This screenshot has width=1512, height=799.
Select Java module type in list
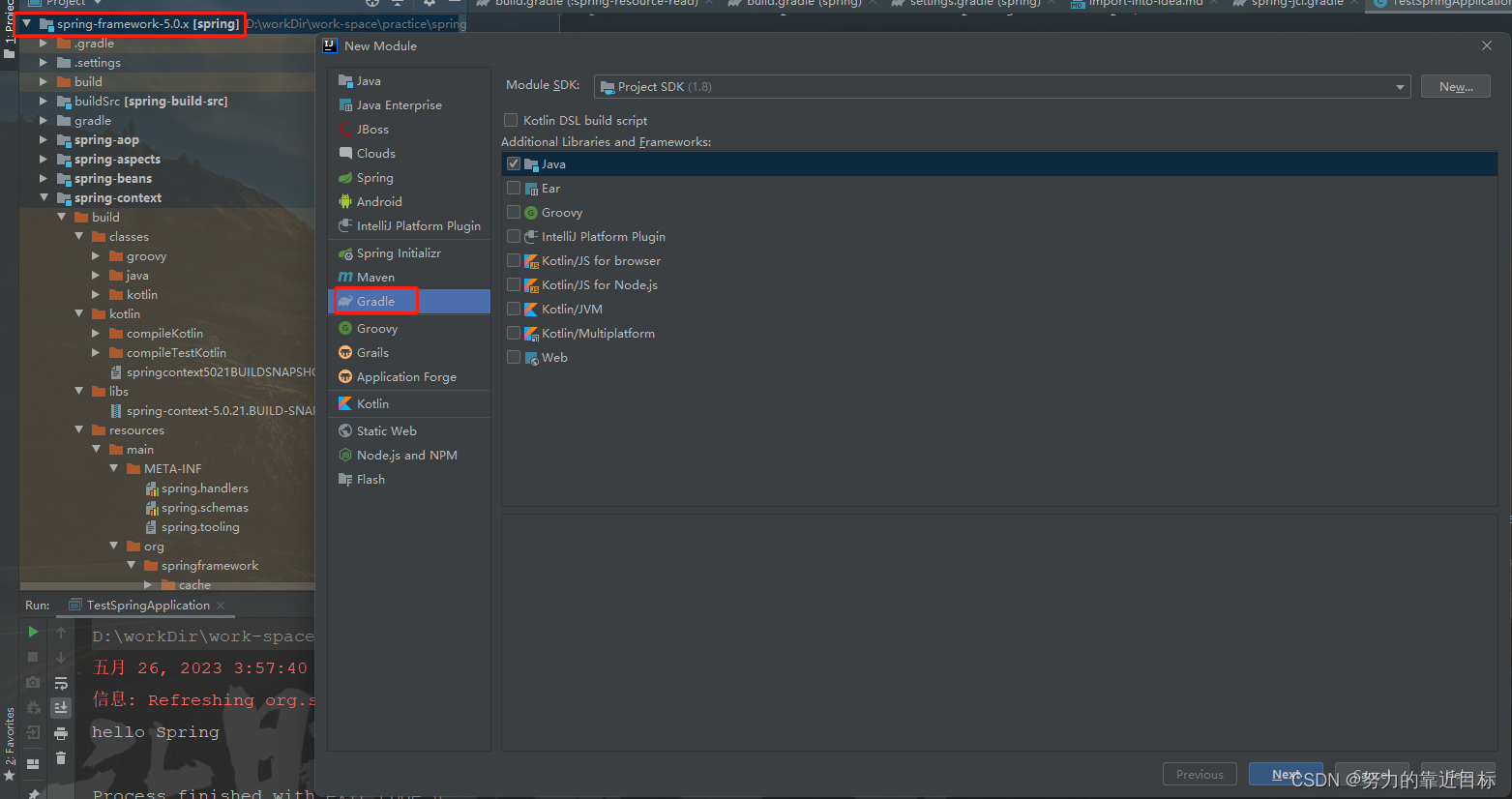409,81
